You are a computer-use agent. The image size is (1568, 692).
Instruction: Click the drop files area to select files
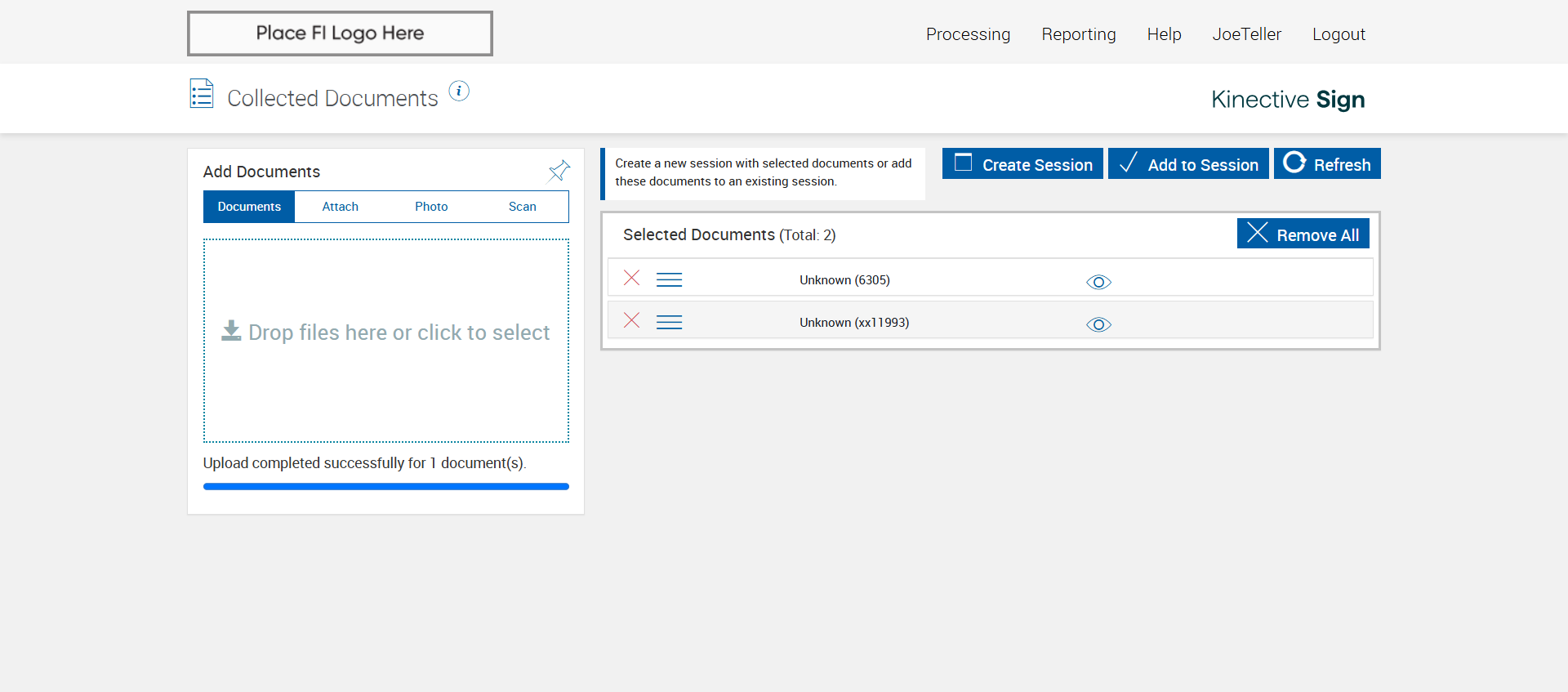(x=385, y=340)
